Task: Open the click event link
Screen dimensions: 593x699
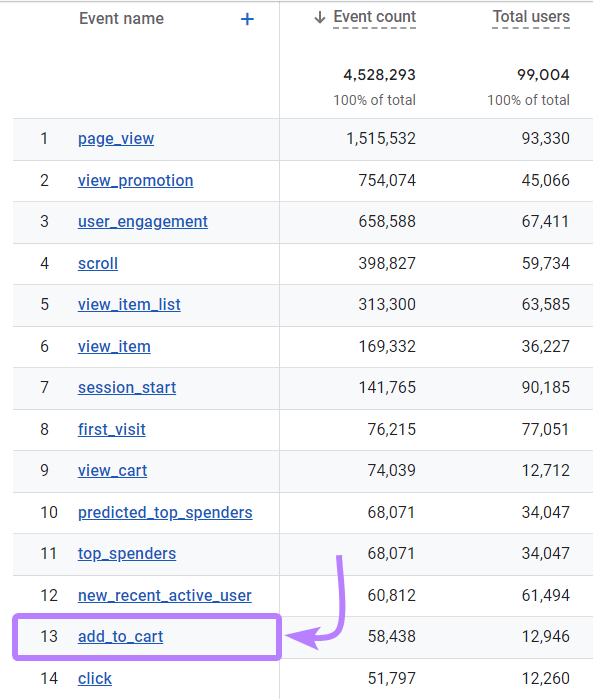Action: pos(95,678)
